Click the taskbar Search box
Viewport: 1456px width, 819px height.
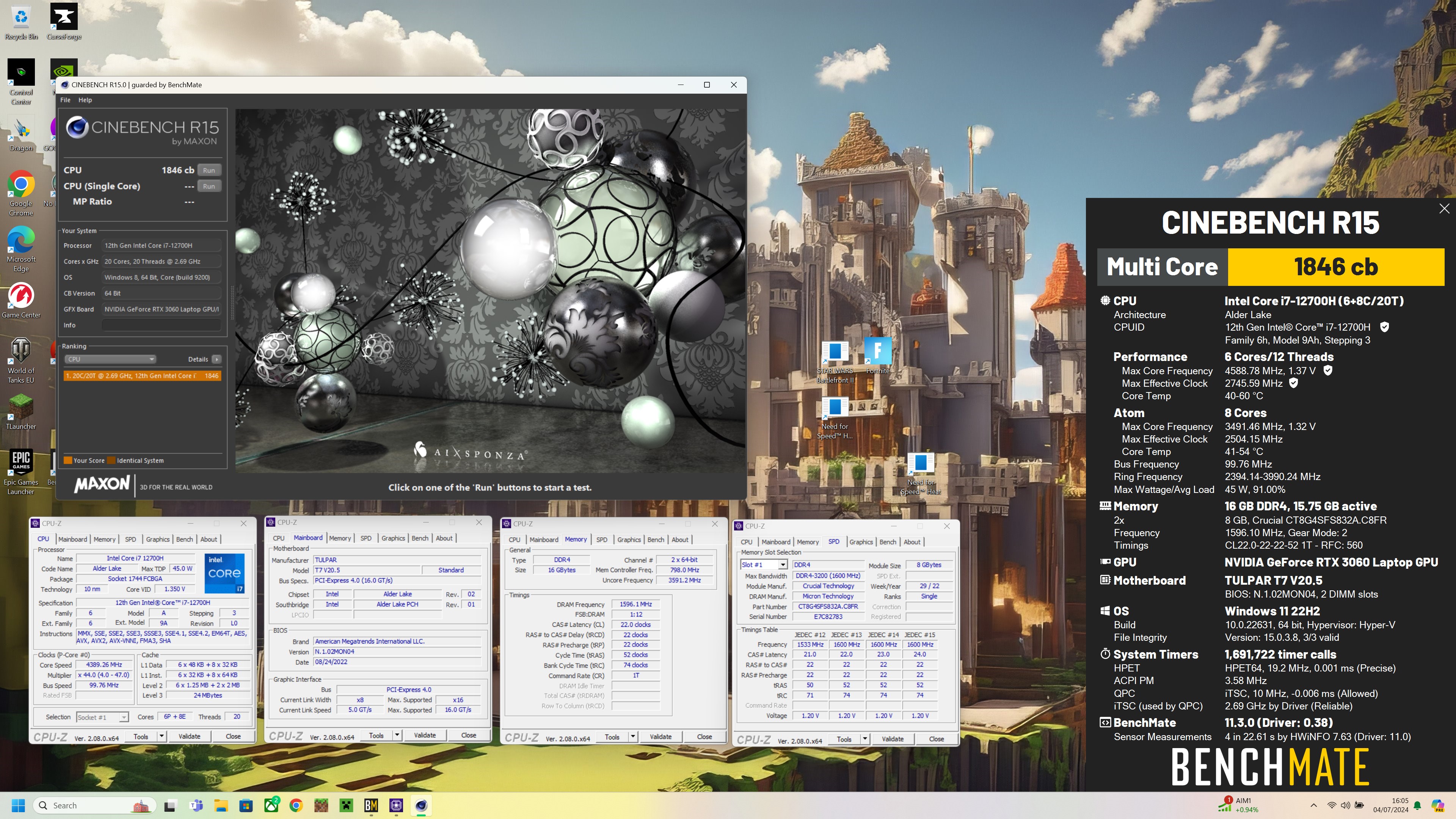(x=94, y=805)
